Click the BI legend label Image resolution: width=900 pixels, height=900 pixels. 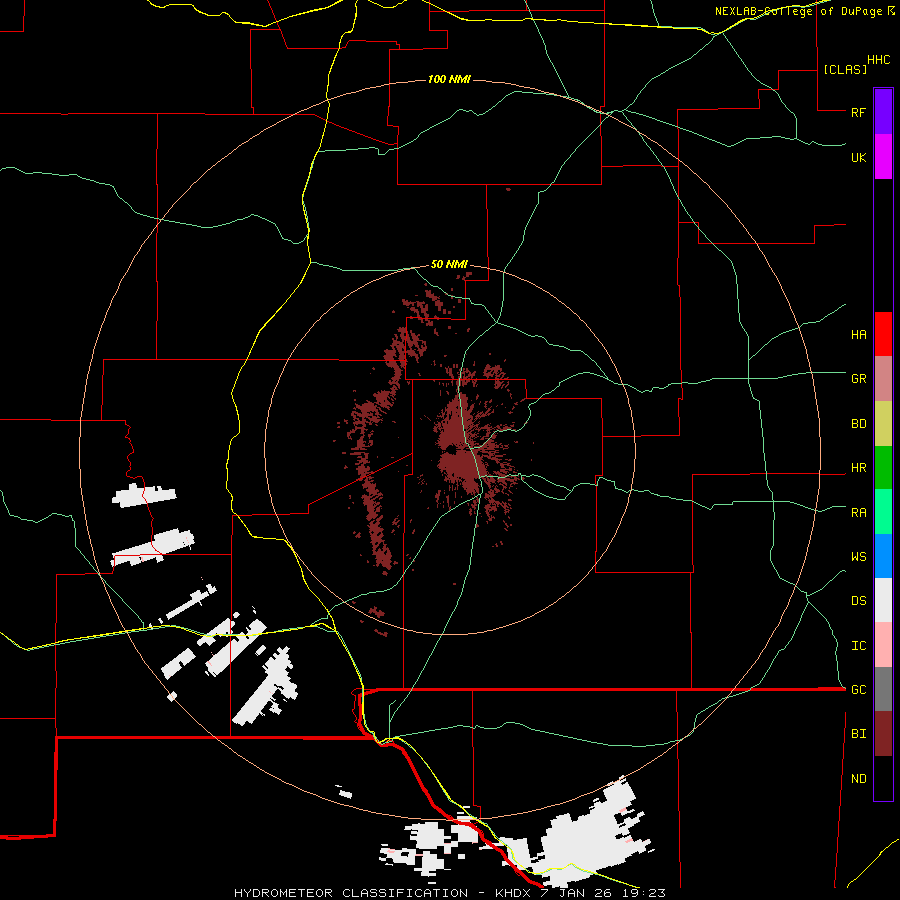tap(858, 734)
